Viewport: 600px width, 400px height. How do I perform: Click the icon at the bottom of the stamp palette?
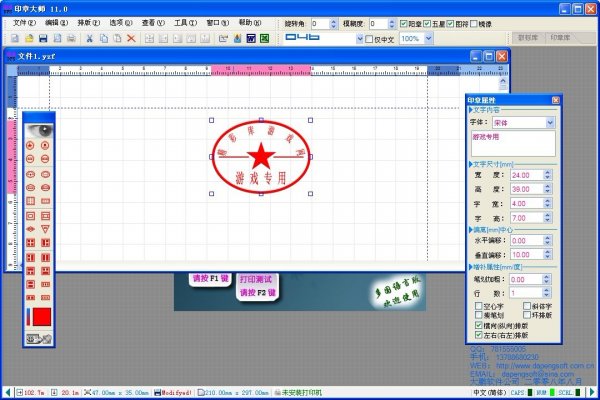click(39, 339)
